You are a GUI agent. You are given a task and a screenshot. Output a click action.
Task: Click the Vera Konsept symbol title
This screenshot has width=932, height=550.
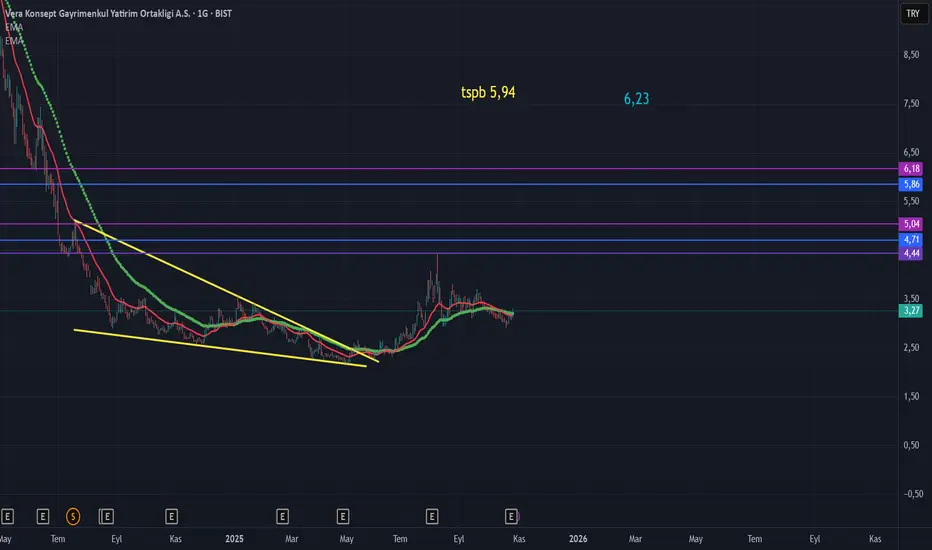tap(110, 14)
